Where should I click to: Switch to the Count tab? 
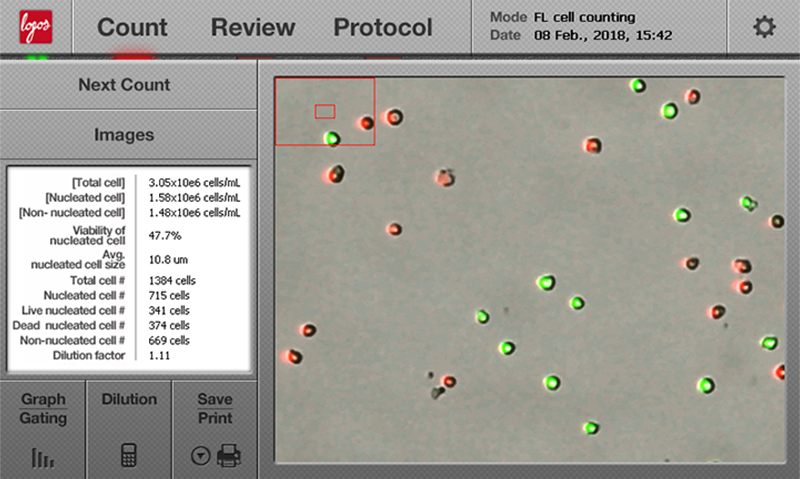(132, 27)
